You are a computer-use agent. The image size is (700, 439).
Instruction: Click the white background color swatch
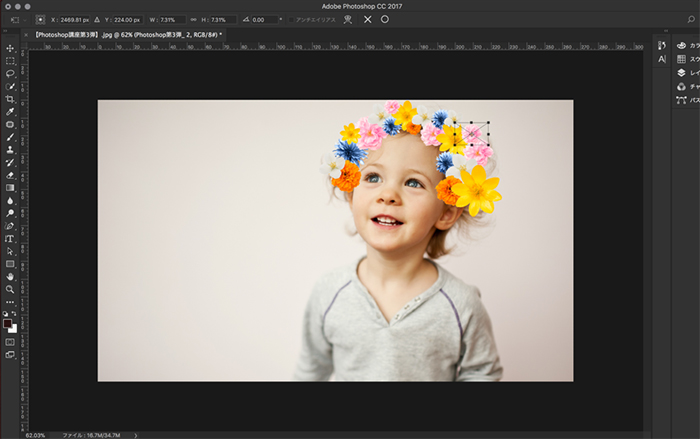click(x=14, y=330)
